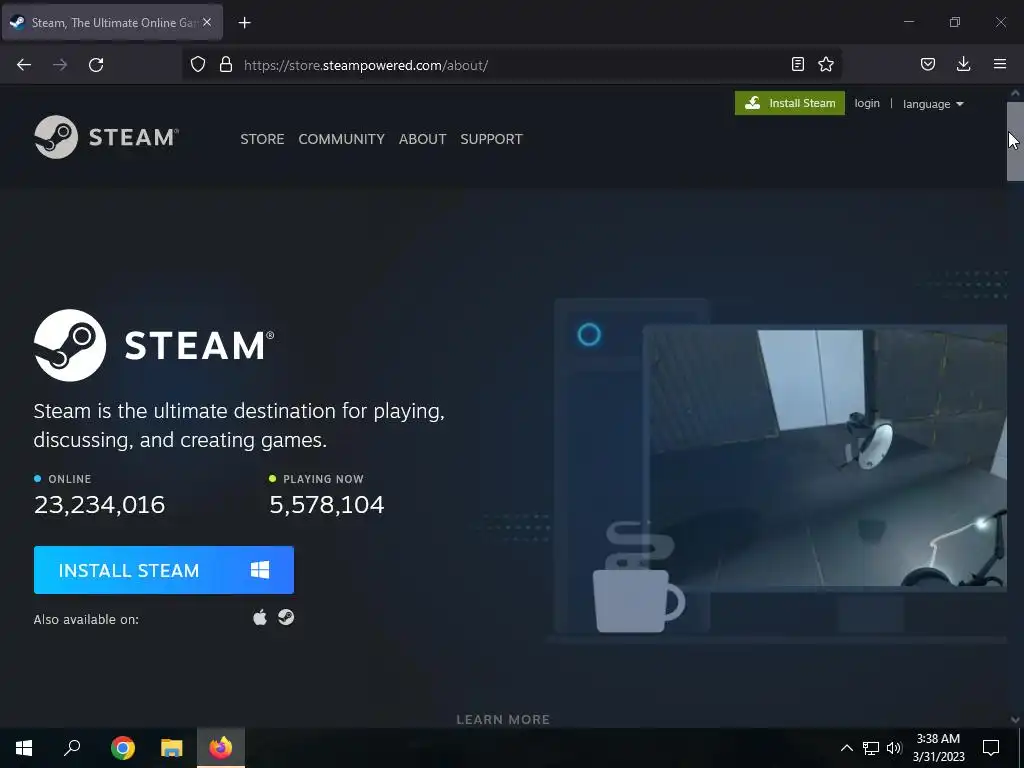Click the scrollbar down arrow
The image size is (1024, 768).
point(1015,720)
